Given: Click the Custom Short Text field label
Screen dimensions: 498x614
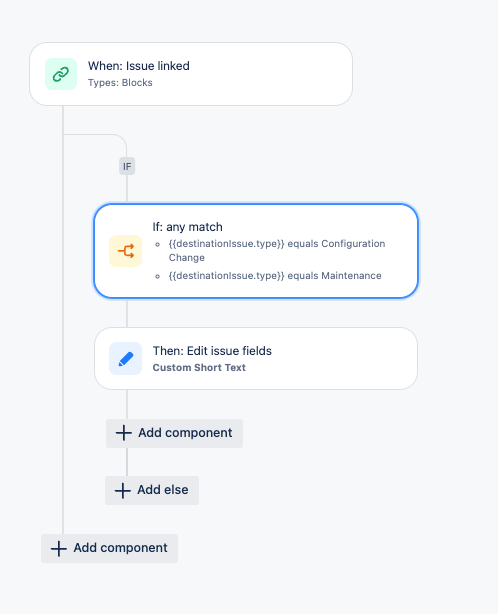Looking at the screenshot, I should [199, 368].
